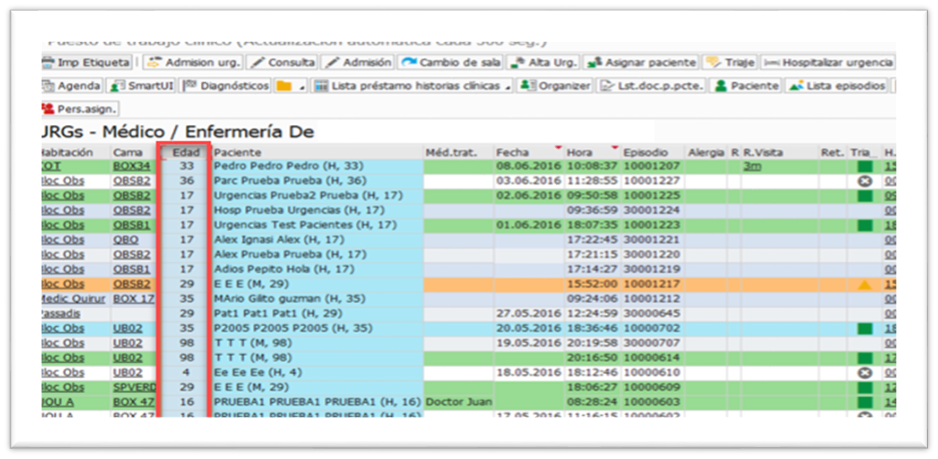Click the 3m R.Visita link

pos(752,166)
